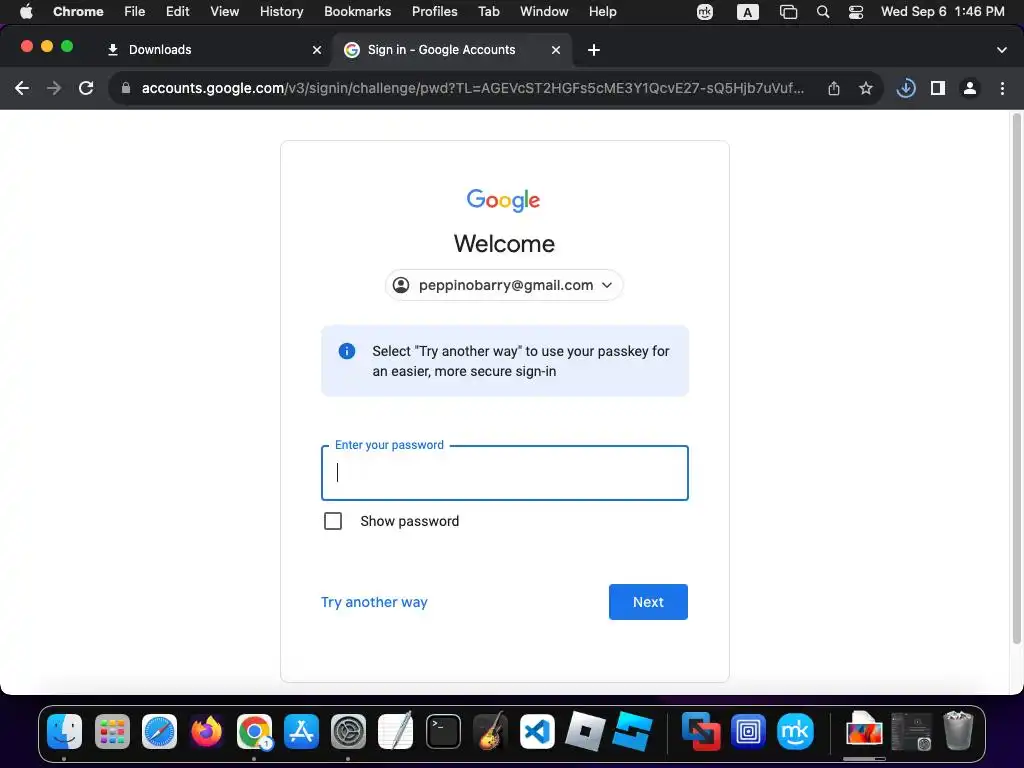Screen dimensions: 1024x768
Task: Launch Firefox from the Dock
Action: [207, 731]
